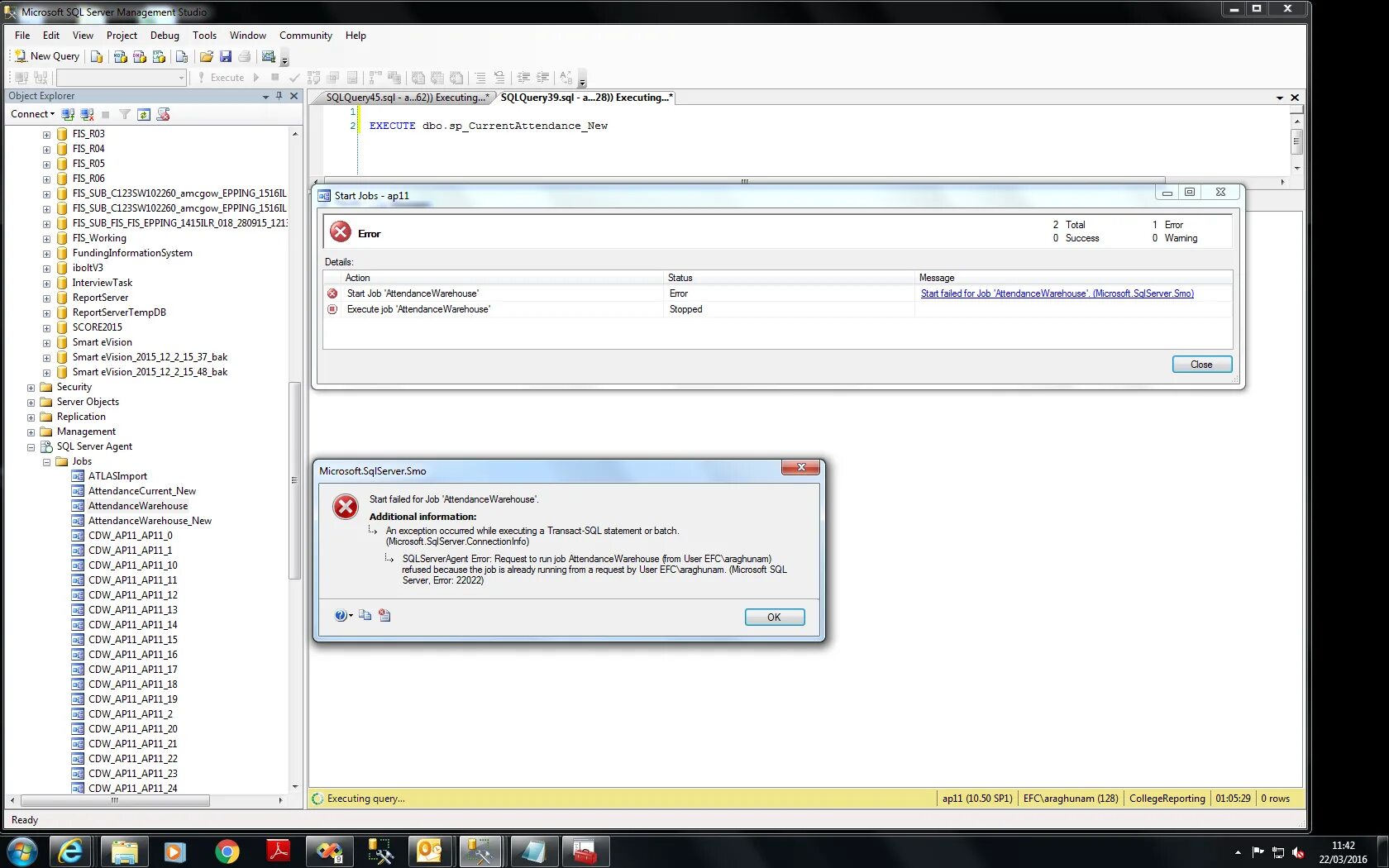Open the Tools menu
Viewport: 1389px width, 868px height.
[204, 36]
